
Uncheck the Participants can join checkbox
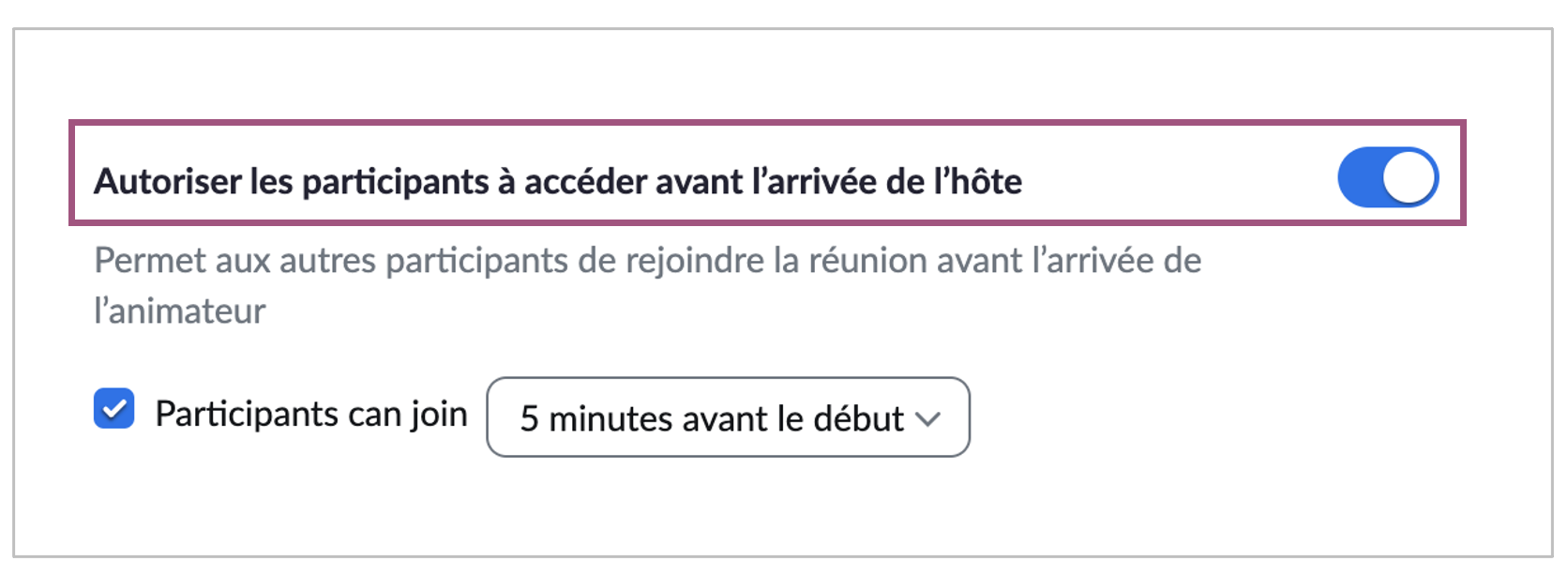click(x=114, y=409)
